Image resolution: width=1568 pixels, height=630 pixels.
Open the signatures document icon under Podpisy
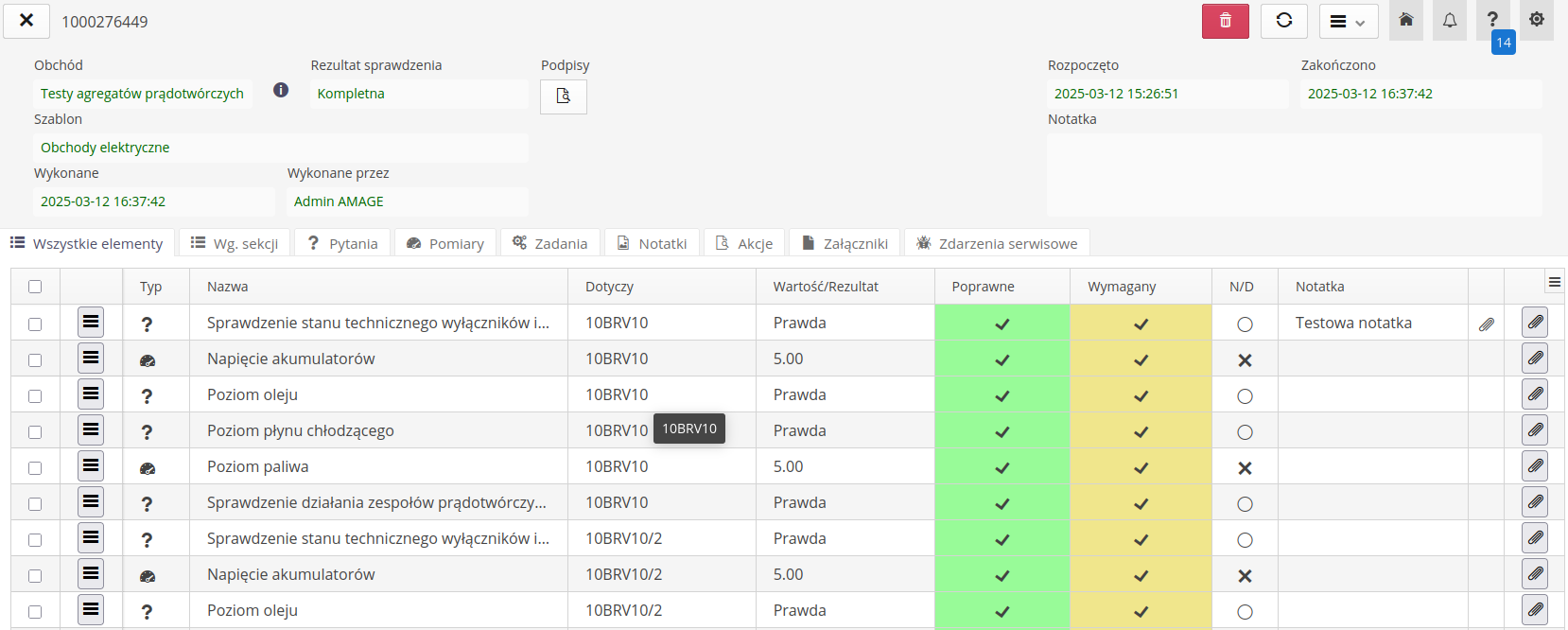click(x=564, y=96)
